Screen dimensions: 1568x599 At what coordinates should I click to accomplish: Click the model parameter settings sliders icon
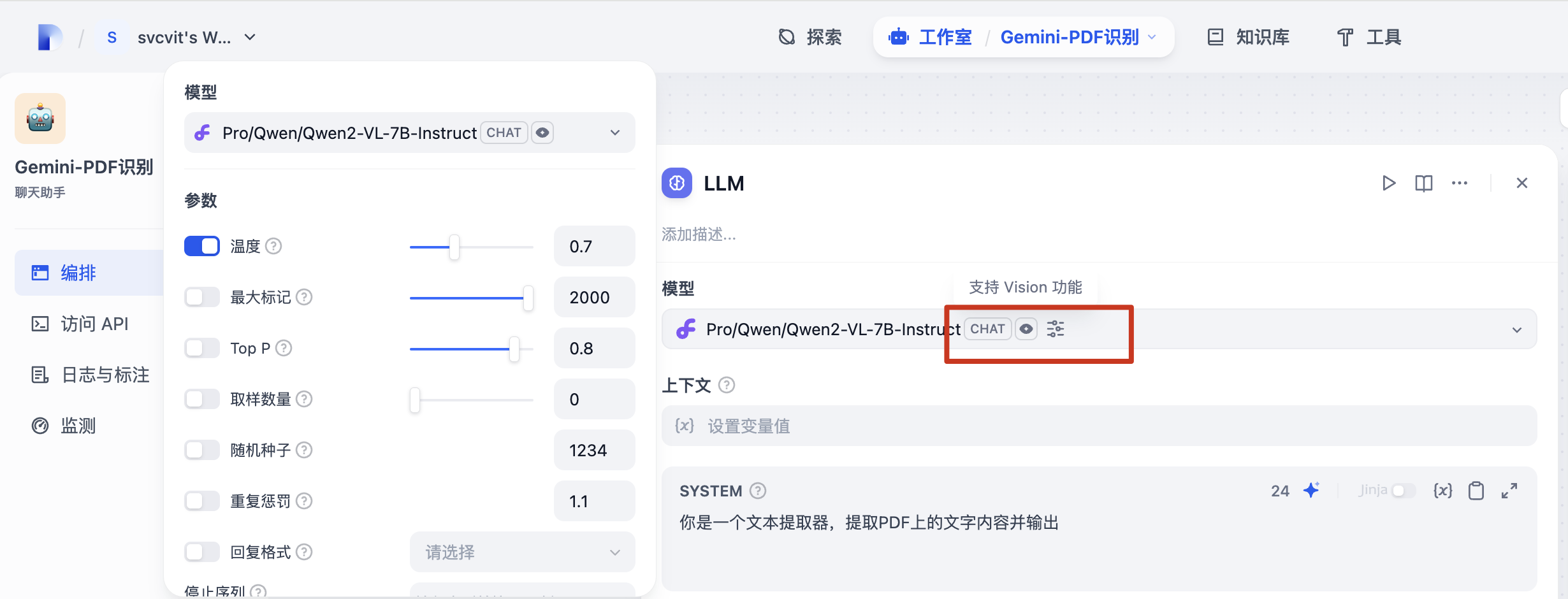pyautogui.click(x=1056, y=329)
